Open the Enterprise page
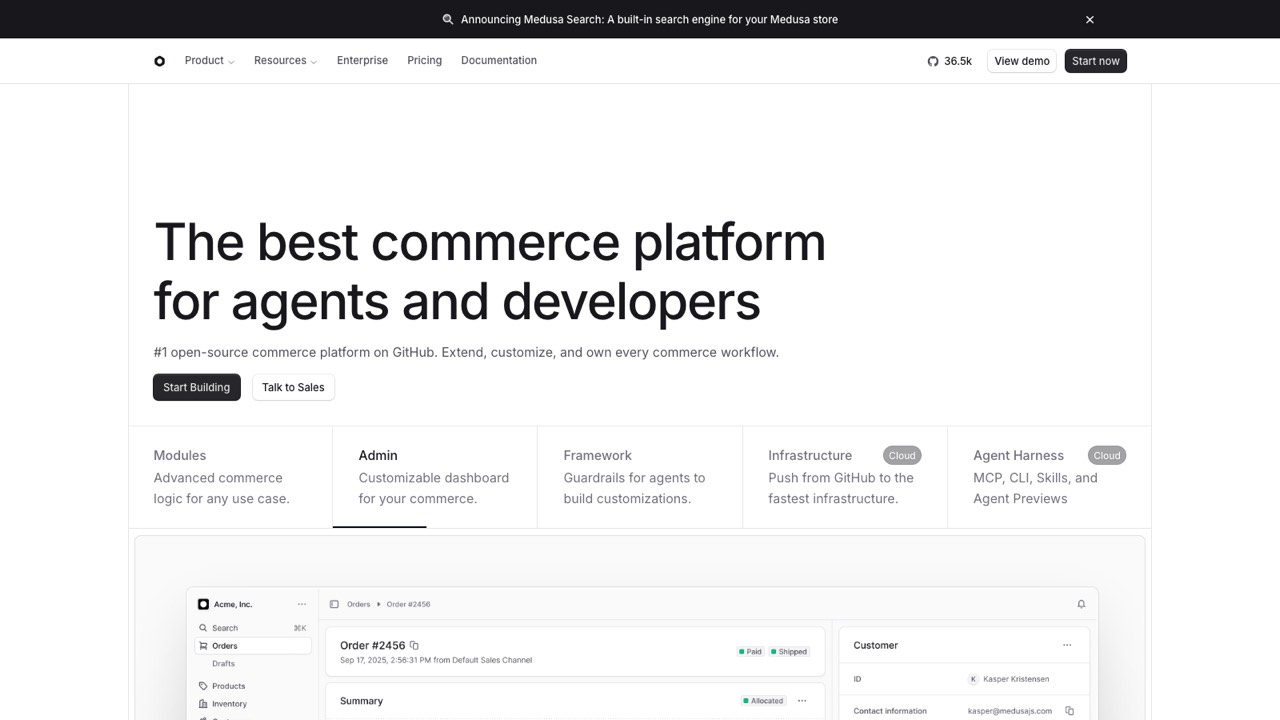This screenshot has width=1280, height=720. click(x=362, y=61)
